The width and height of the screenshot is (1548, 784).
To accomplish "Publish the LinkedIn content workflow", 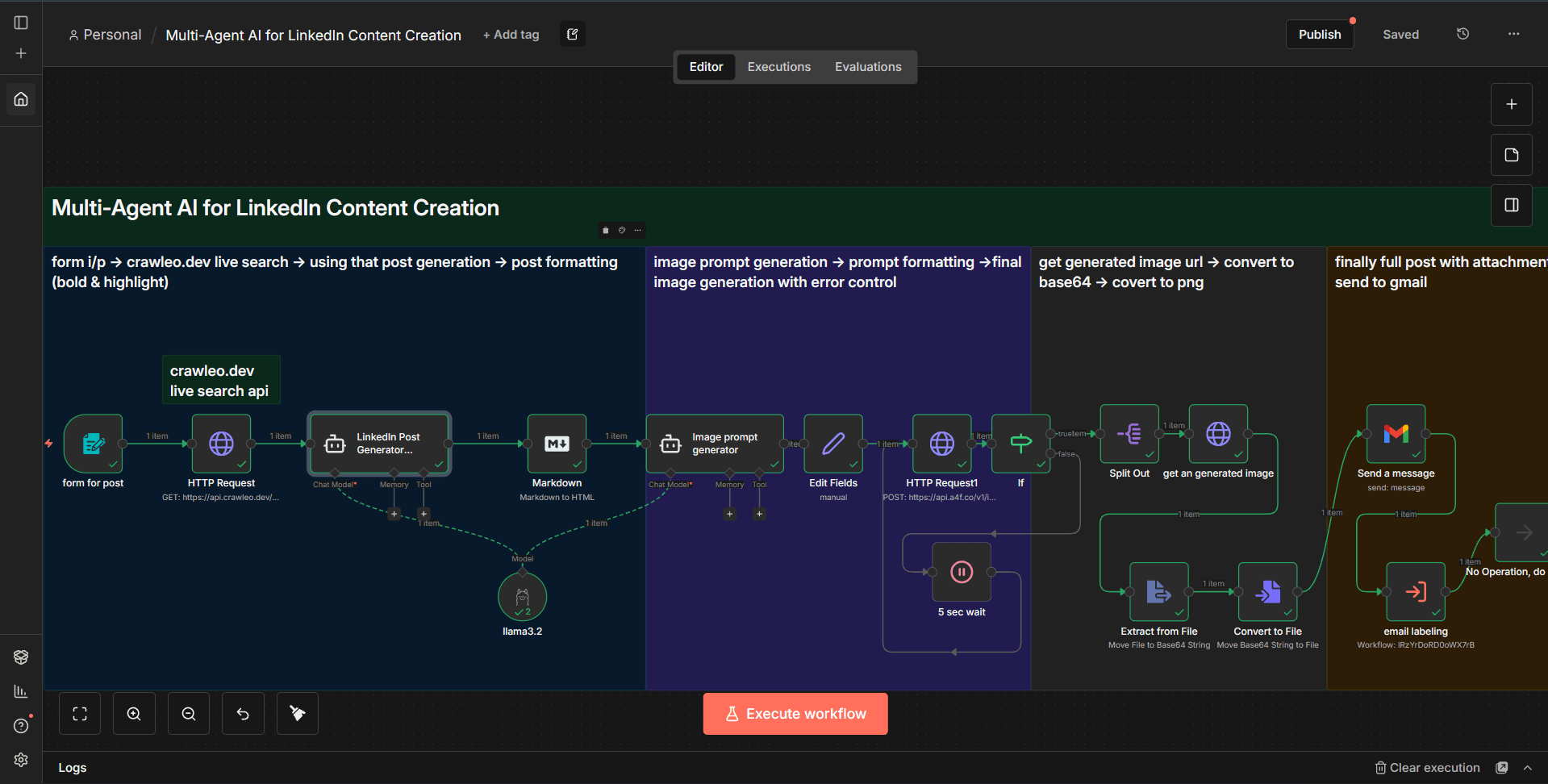I will point(1319,34).
